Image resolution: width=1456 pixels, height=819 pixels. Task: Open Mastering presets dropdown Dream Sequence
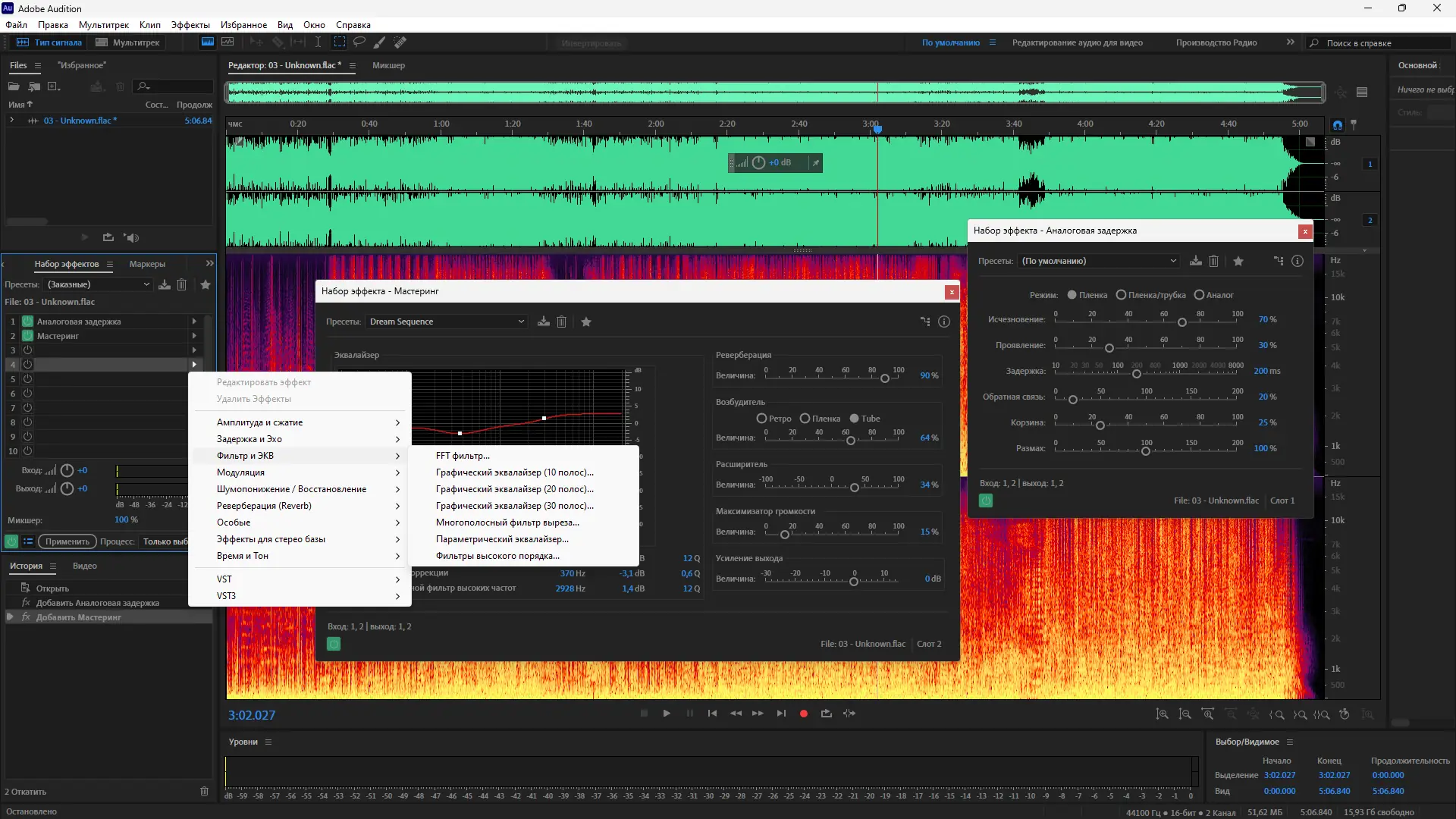pyautogui.click(x=447, y=322)
